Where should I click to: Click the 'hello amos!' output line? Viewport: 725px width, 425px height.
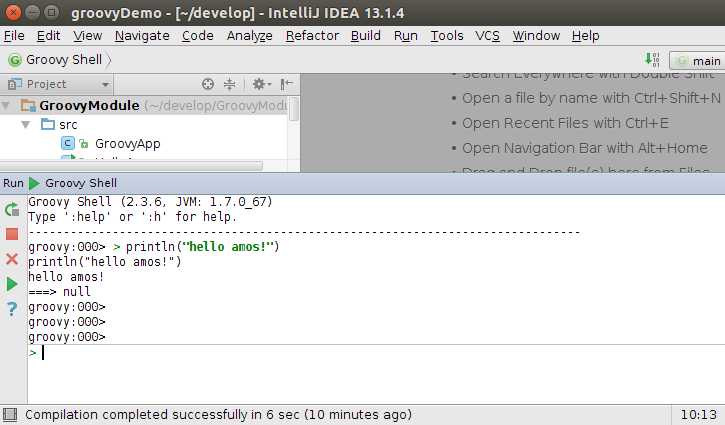[x=66, y=277]
